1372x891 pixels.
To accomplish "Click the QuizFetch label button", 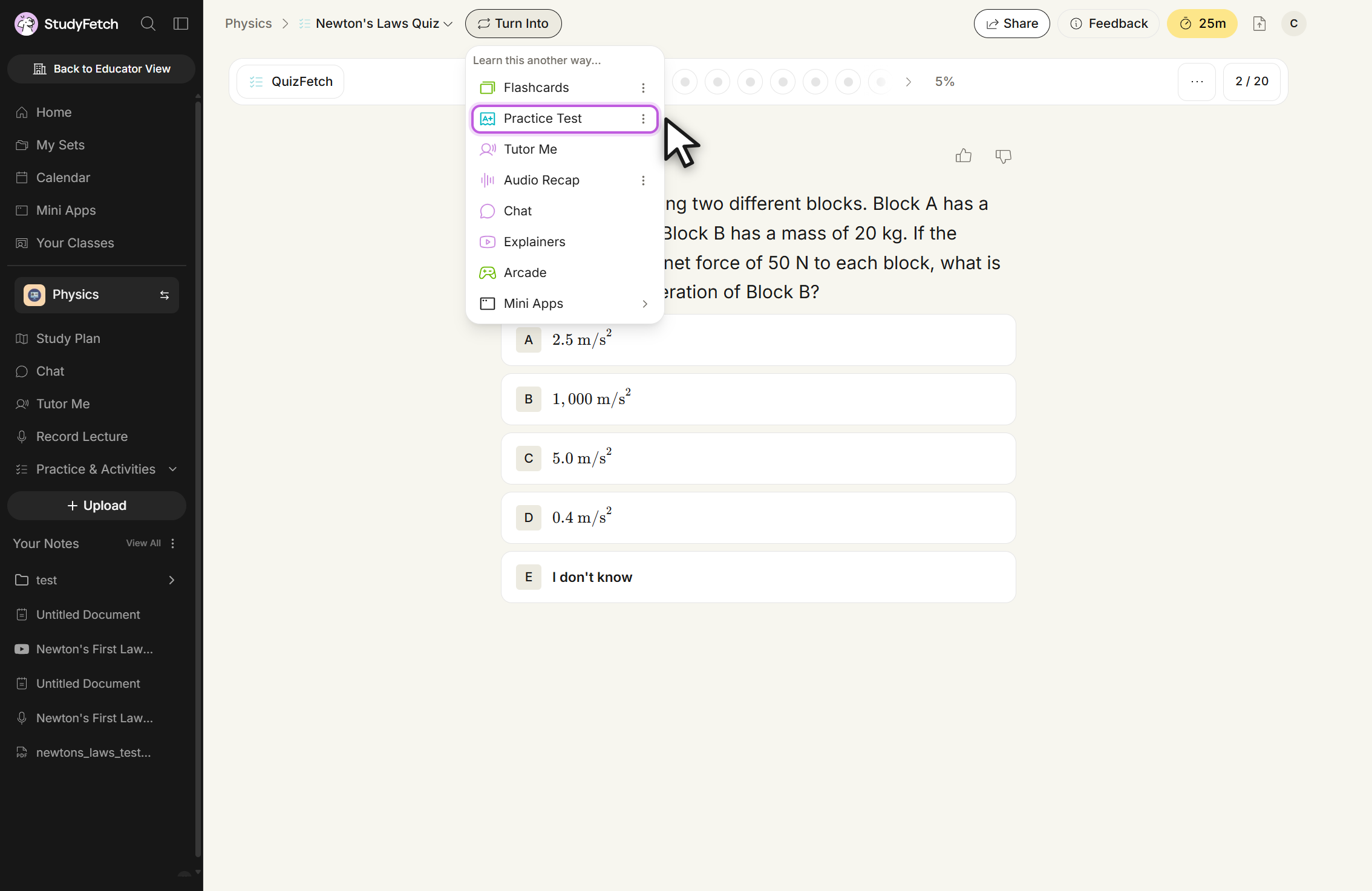I will pos(290,82).
